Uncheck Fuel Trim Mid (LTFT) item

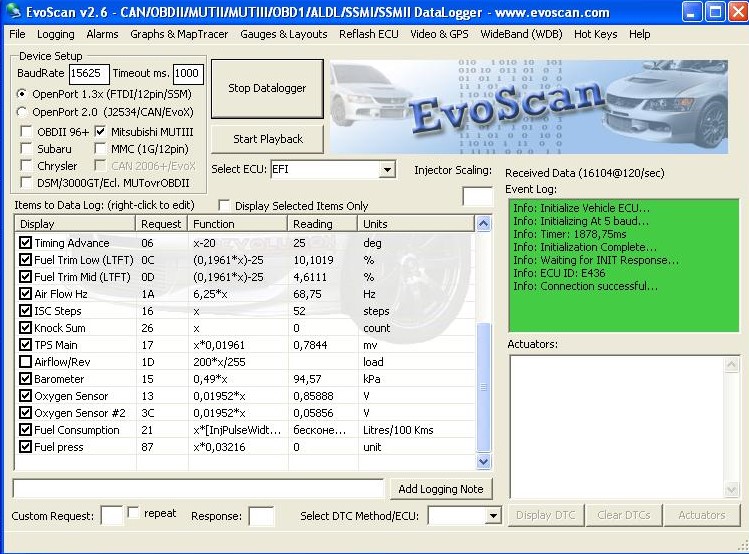click(25, 277)
